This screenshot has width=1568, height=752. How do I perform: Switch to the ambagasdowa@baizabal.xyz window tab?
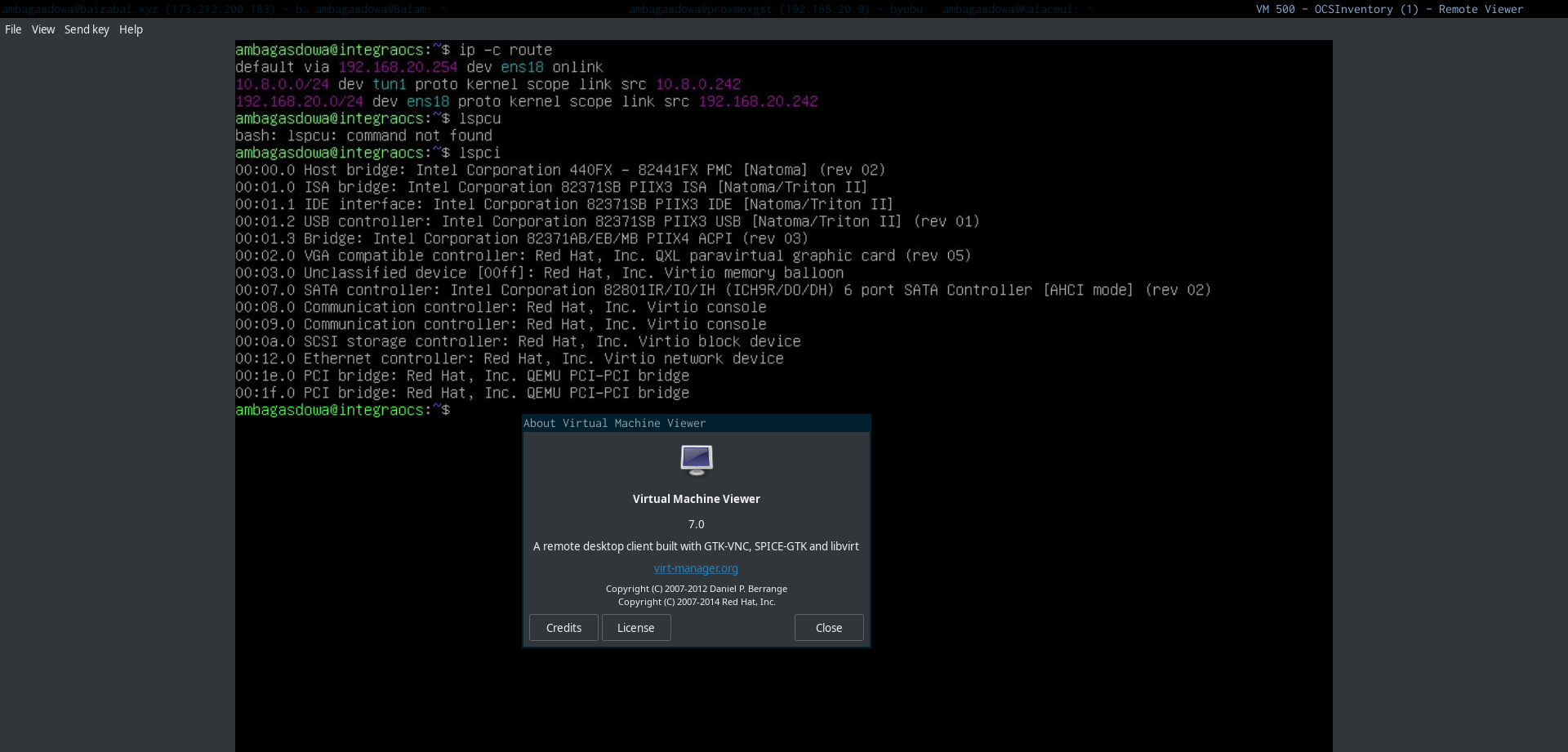(x=139, y=9)
